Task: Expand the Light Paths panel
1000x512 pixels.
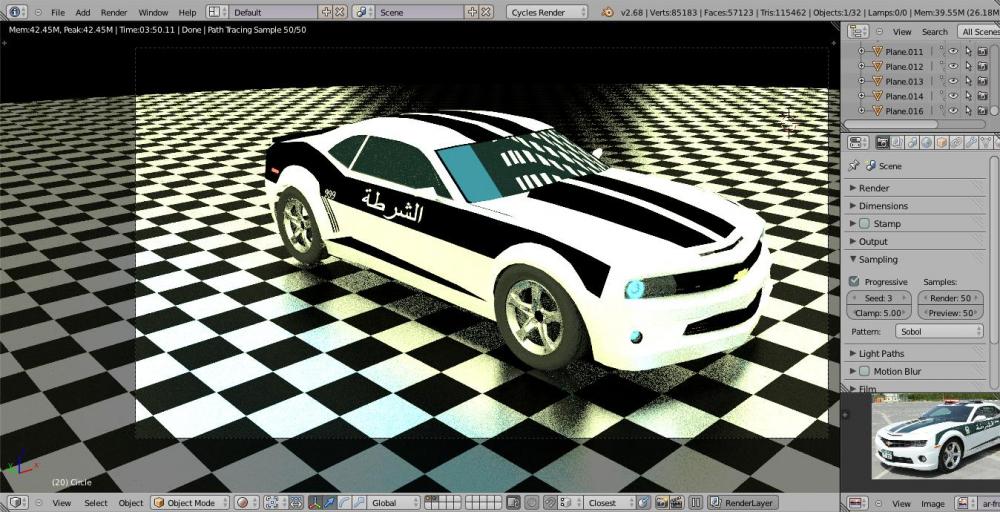Action: [916, 353]
